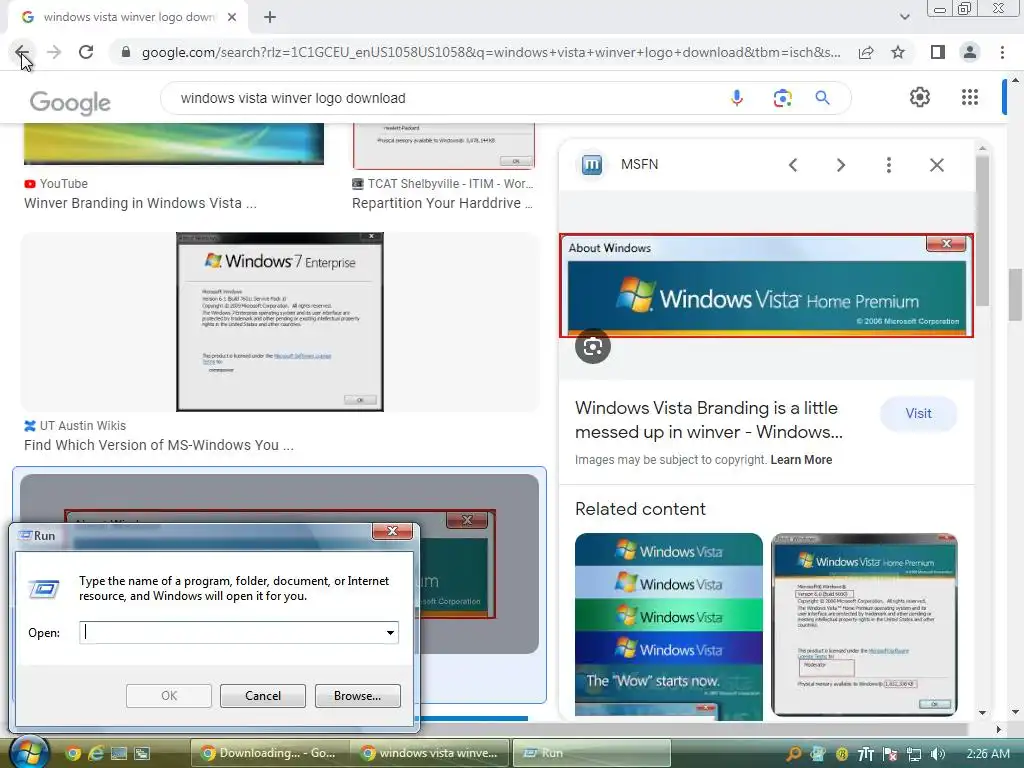Launch Chrome from quick launch
Viewport: 1024px width, 768px height.
coord(72,753)
